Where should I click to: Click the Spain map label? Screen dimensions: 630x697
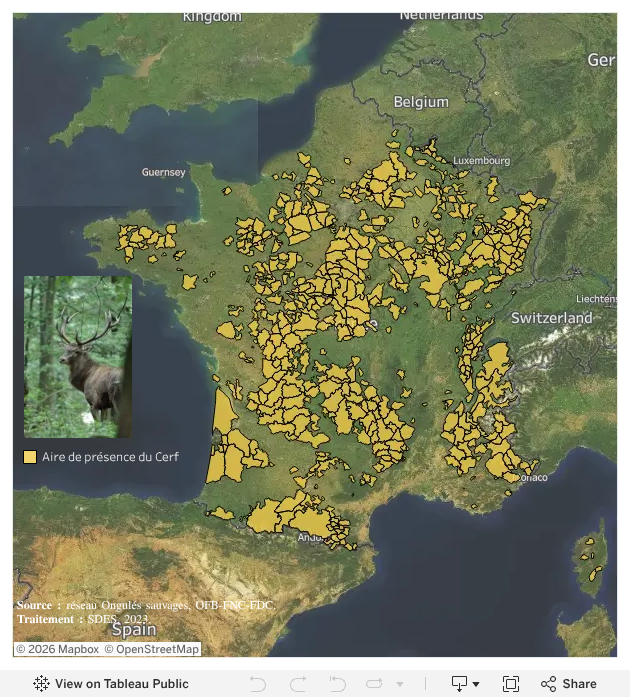coord(134,629)
